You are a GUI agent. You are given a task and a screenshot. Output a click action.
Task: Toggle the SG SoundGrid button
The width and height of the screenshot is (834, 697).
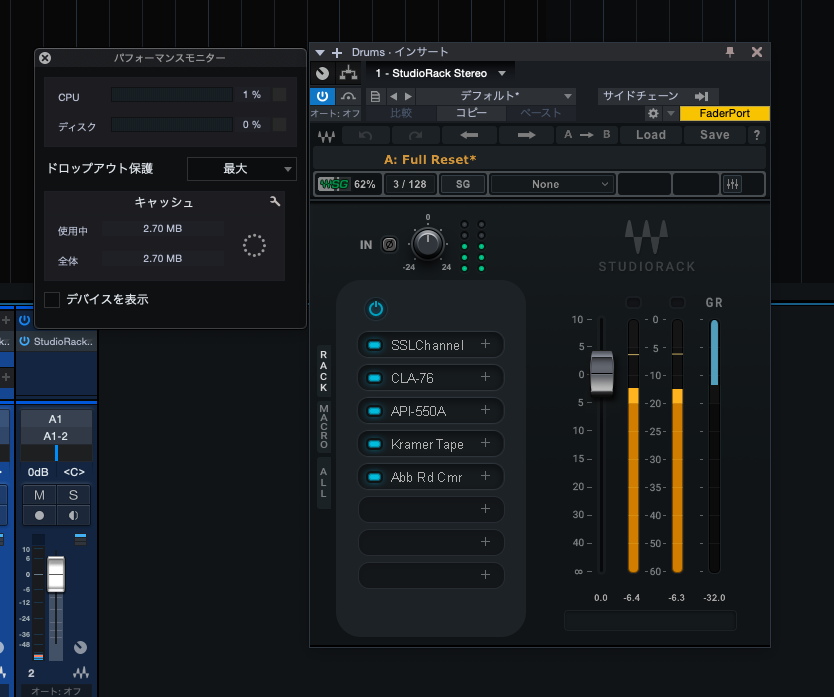click(x=463, y=185)
